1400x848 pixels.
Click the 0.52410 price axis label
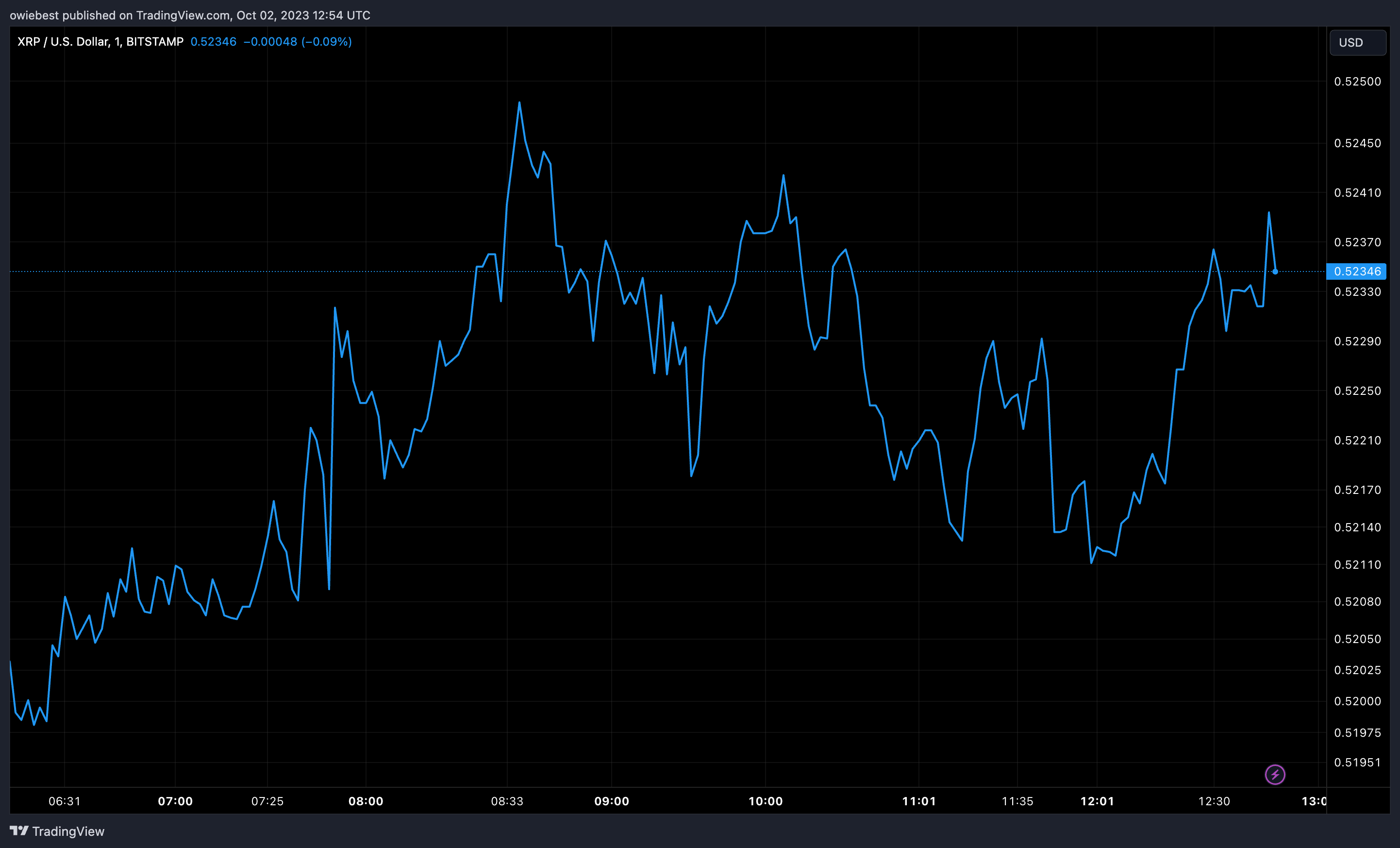(1357, 193)
